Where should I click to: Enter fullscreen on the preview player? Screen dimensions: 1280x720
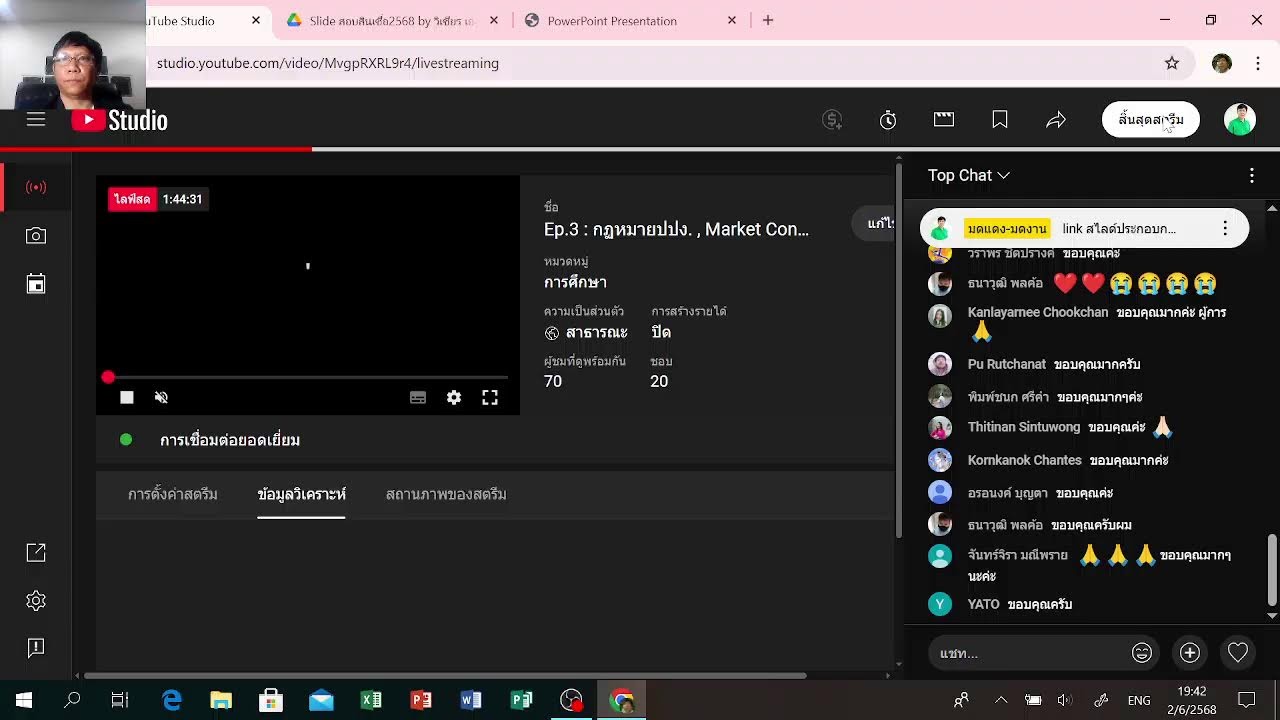point(490,398)
